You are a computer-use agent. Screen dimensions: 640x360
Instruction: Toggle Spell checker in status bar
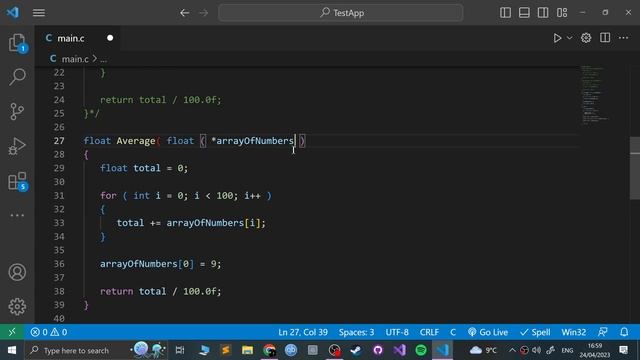click(x=535, y=332)
